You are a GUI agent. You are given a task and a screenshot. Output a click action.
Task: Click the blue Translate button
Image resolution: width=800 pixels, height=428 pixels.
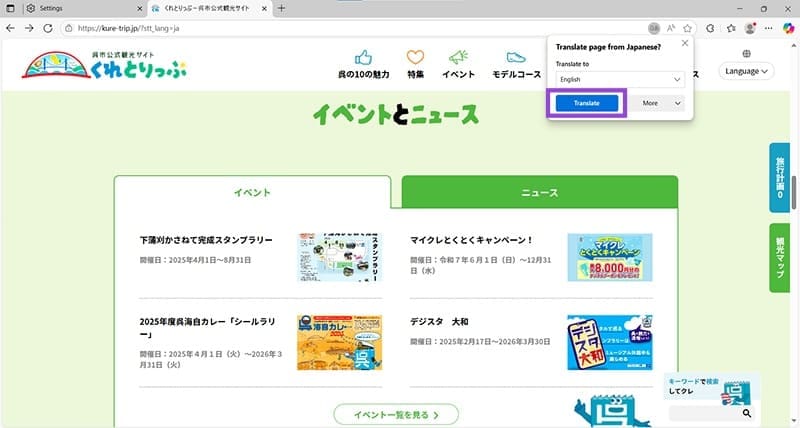(587, 103)
